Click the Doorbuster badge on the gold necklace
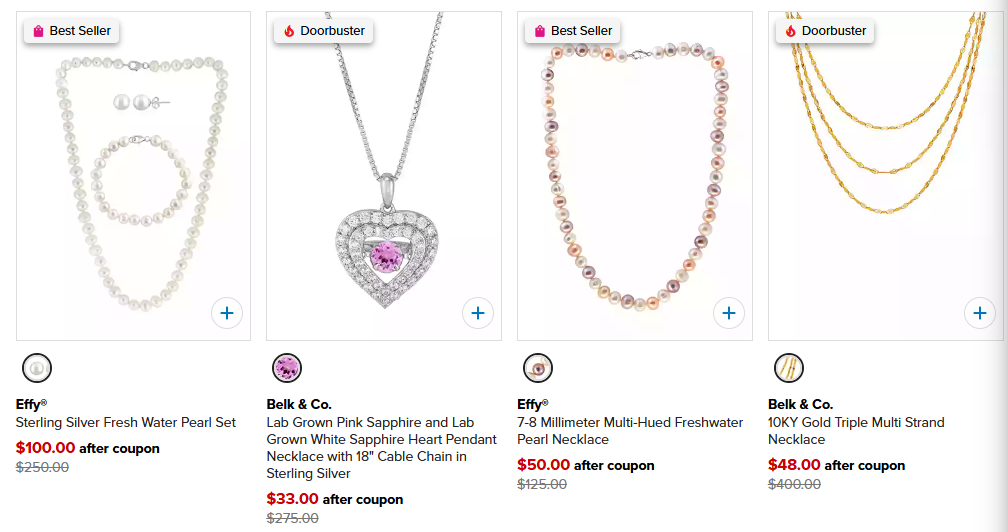Image resolution: width=1007 pixels, height=532 pixels. [825, 31]
